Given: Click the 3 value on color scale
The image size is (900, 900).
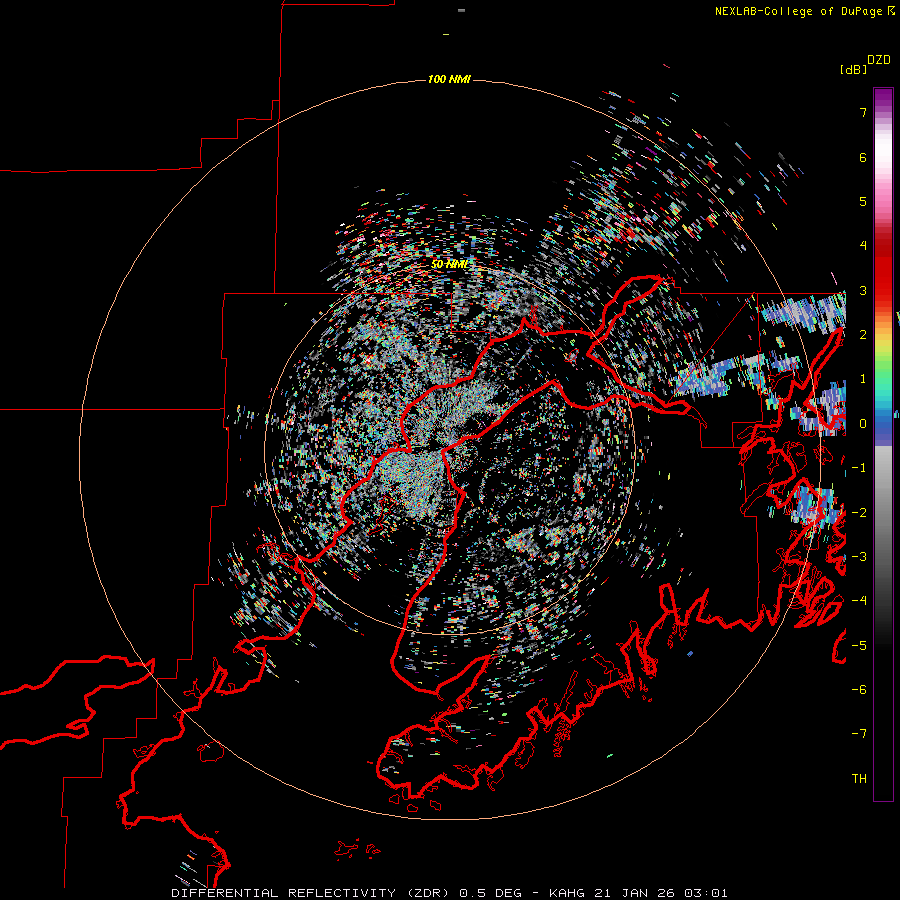Looking at the screenshot, I should [863, 290].
